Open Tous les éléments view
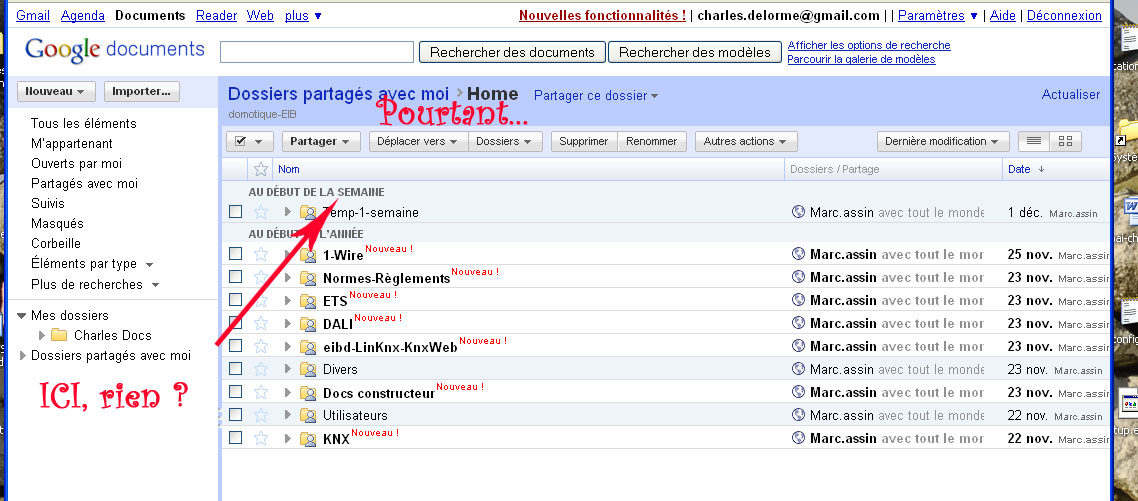Screen dimensions: 1138x501 (x=83, y=123)
